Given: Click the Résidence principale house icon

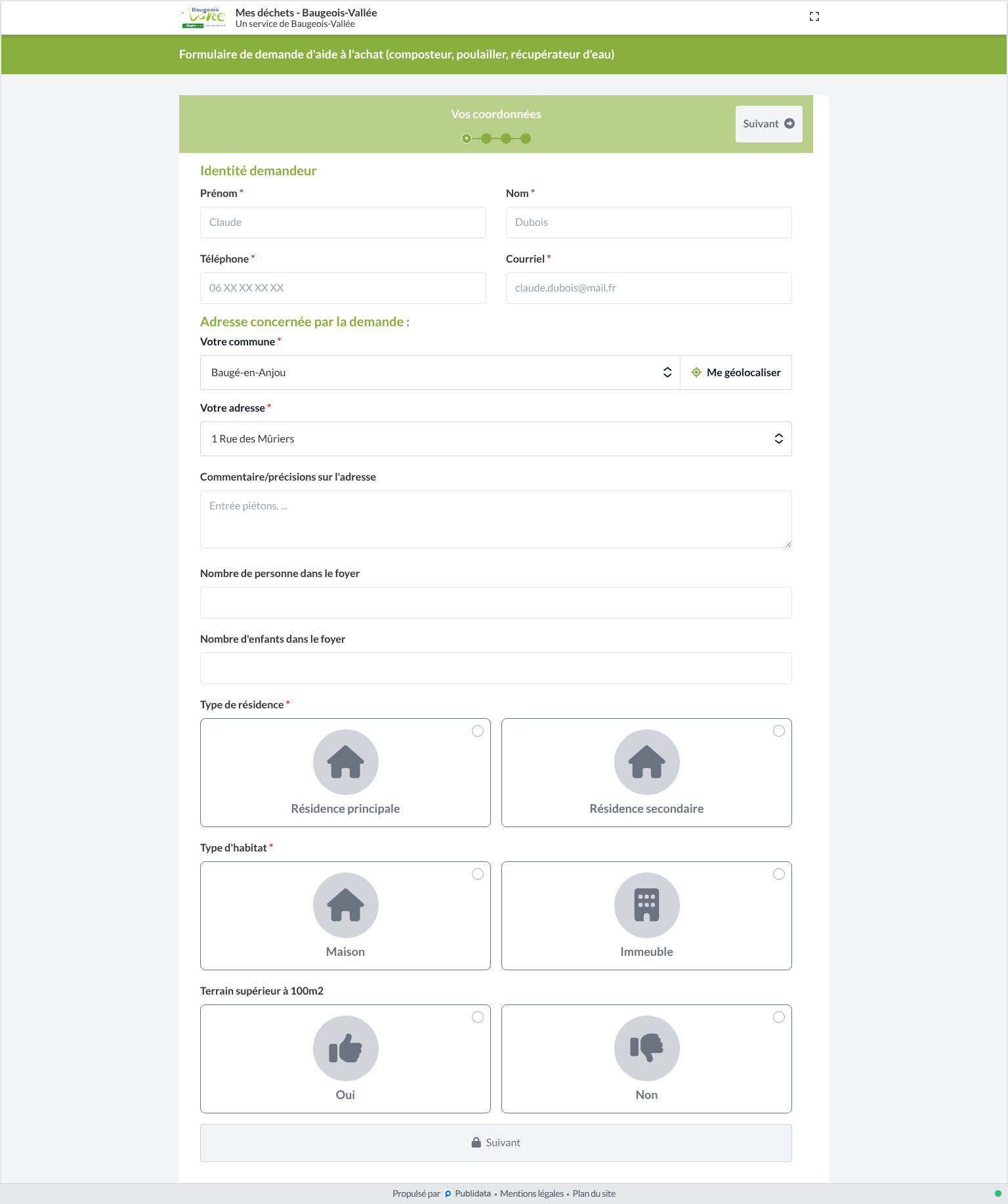Looking at the screenshot, I should coord(346,762).
